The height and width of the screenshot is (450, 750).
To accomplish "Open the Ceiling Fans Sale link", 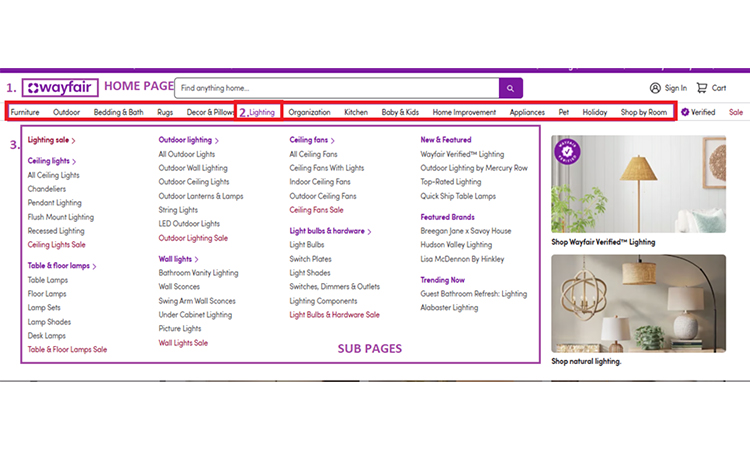I will point(316,209).
